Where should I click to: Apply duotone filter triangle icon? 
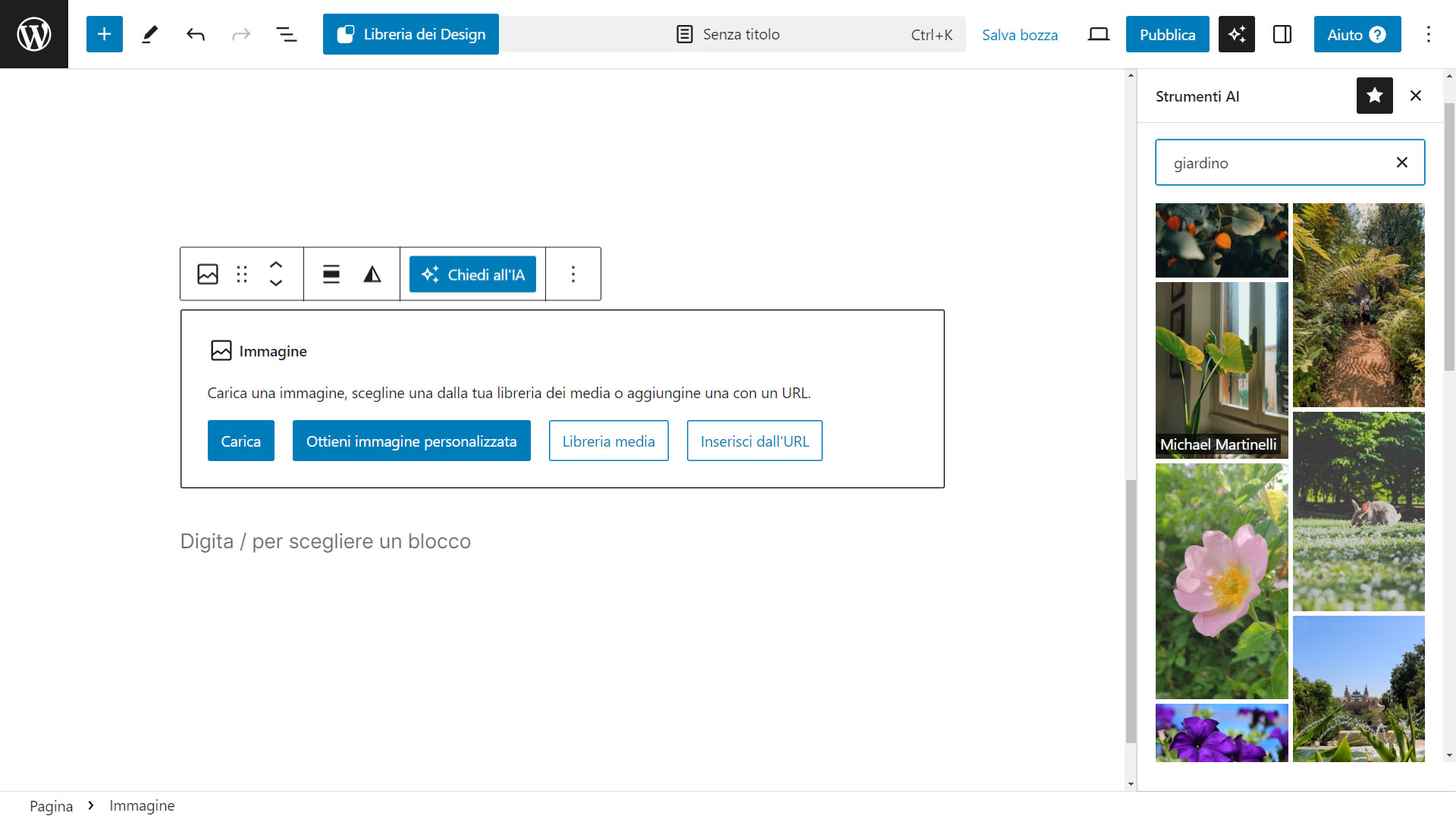pyautogui.click(x=372, y=274)
